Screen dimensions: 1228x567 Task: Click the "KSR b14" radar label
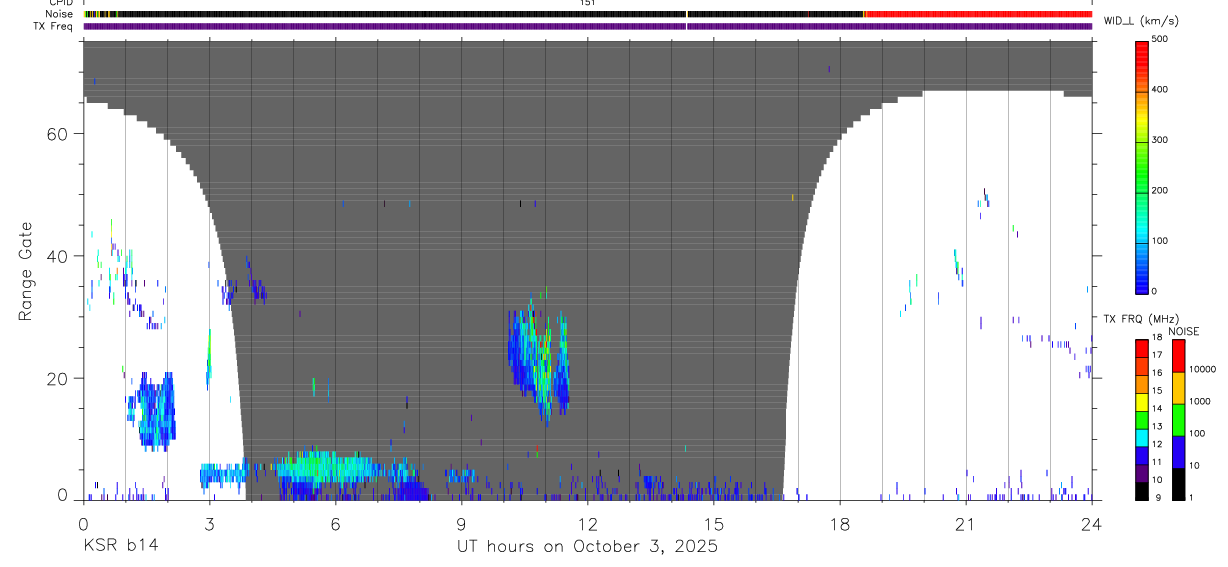119,546
